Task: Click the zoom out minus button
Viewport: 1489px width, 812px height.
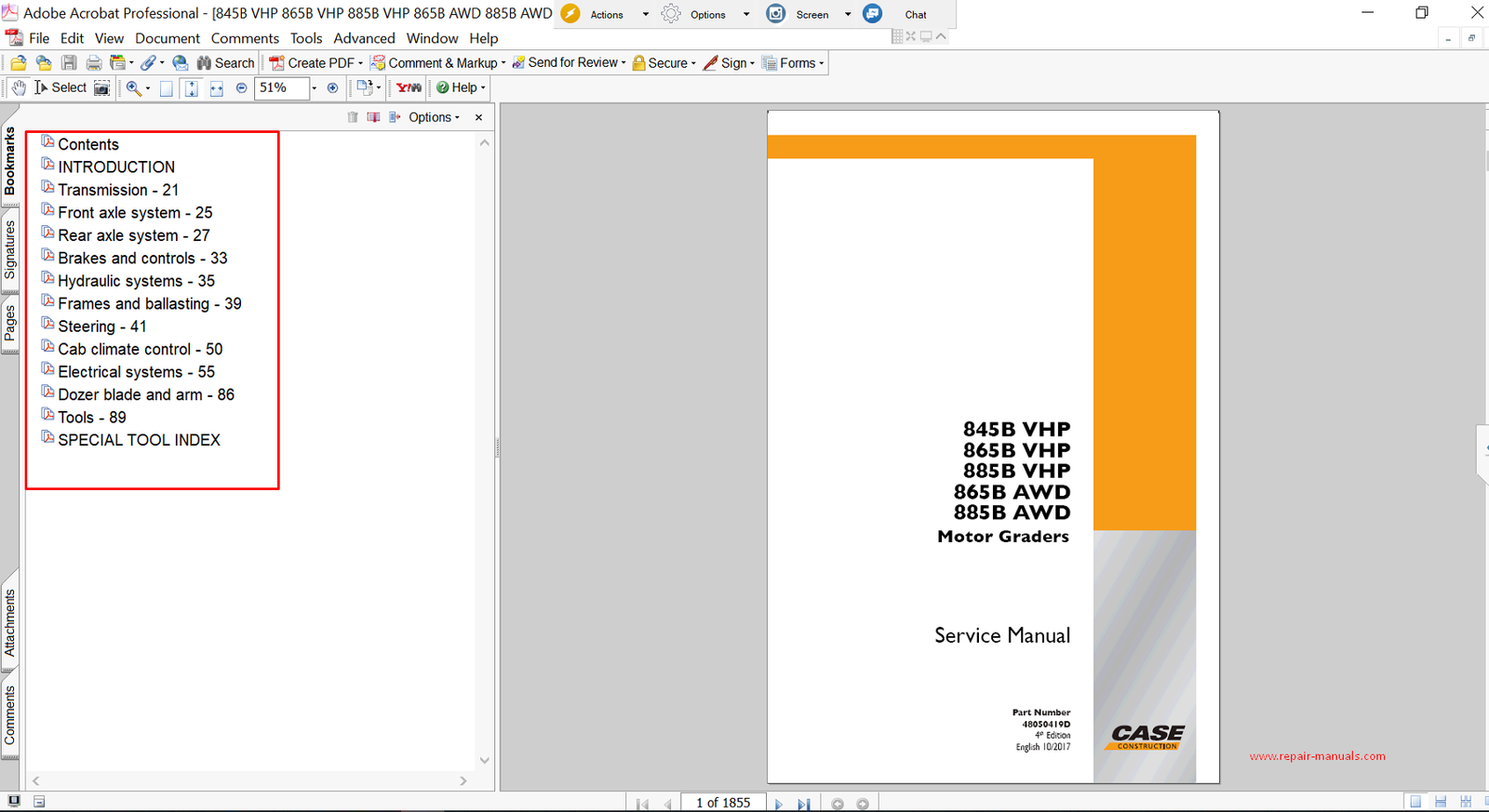Action: [x=242, y=87]
